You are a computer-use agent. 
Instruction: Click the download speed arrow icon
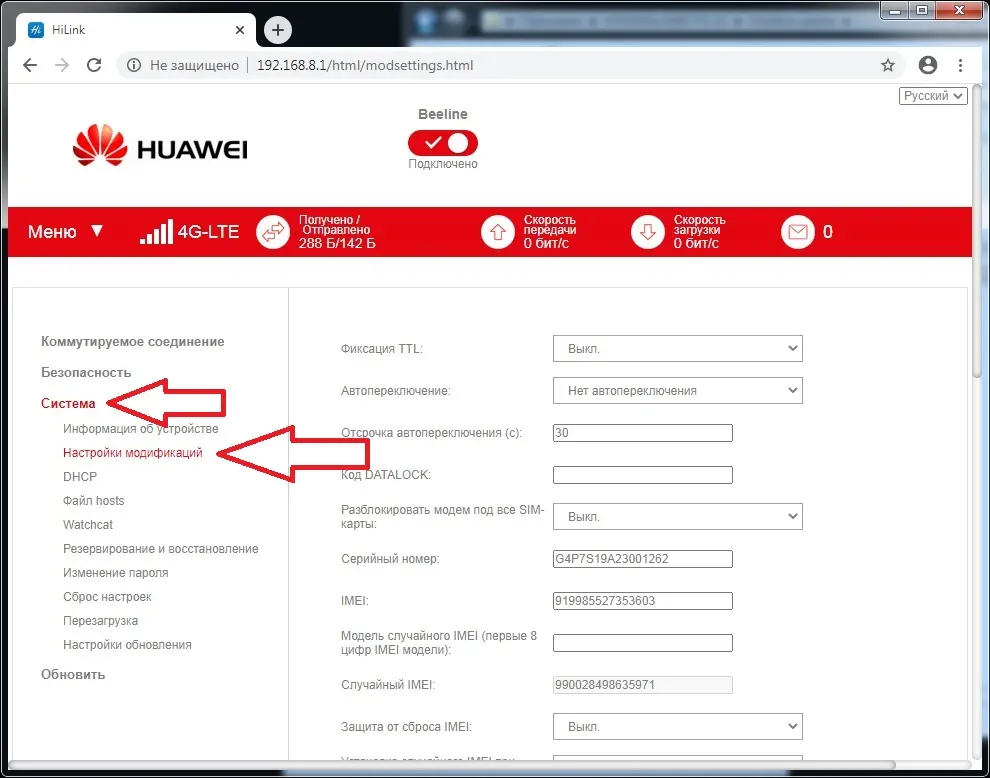pos(647,232)
